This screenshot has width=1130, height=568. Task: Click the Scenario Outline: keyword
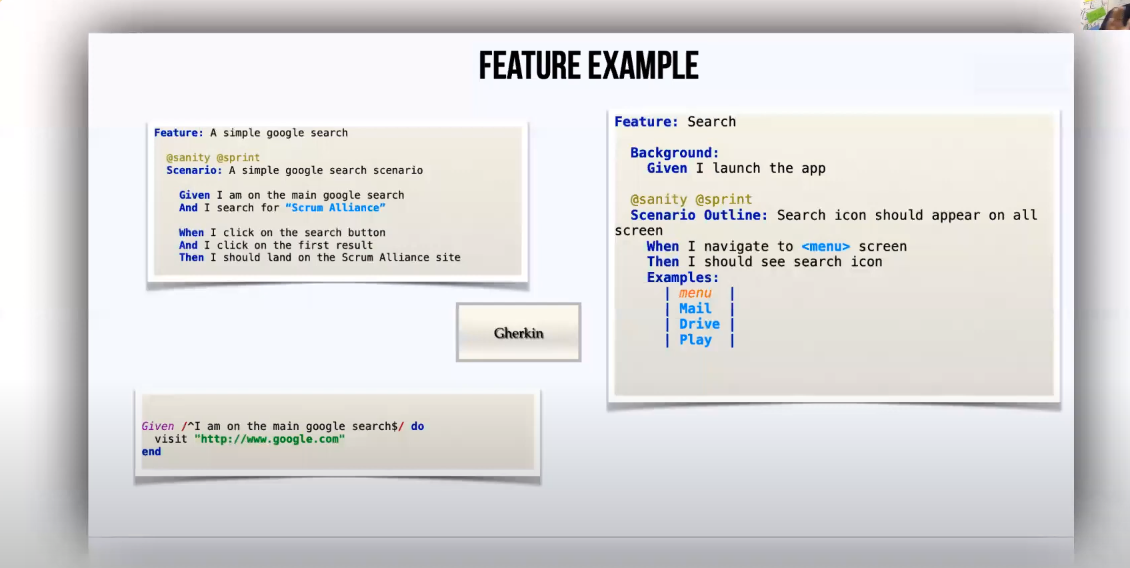[x=699, y=215]
